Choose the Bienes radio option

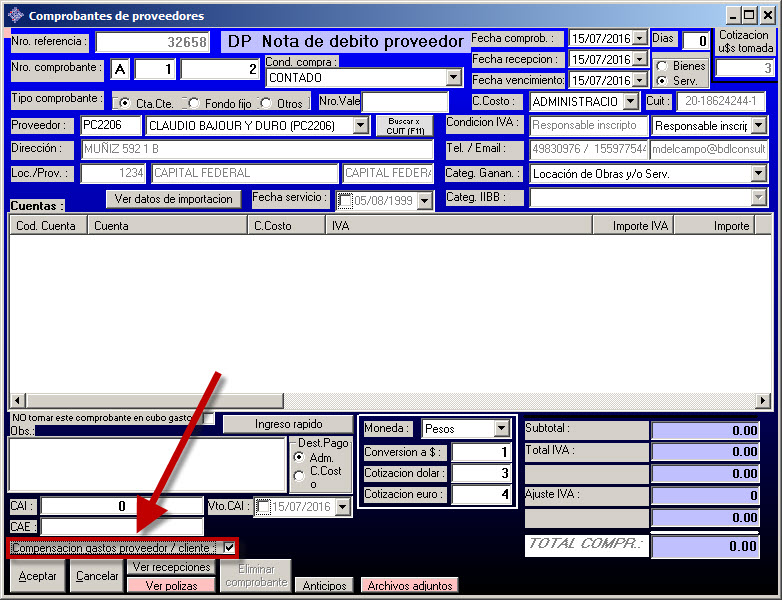pos(662,66)
